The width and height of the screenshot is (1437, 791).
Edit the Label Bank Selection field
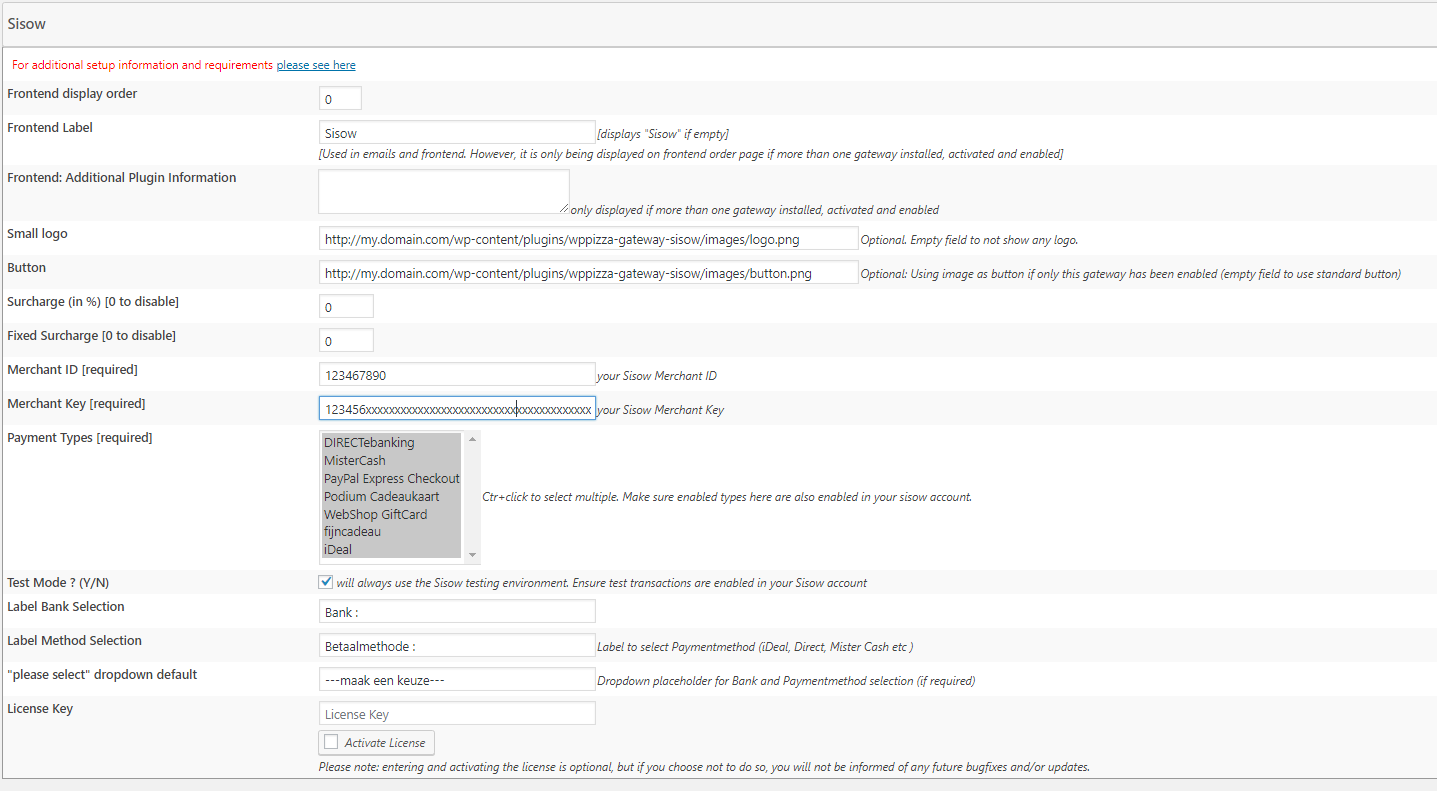tap(457, 611)
